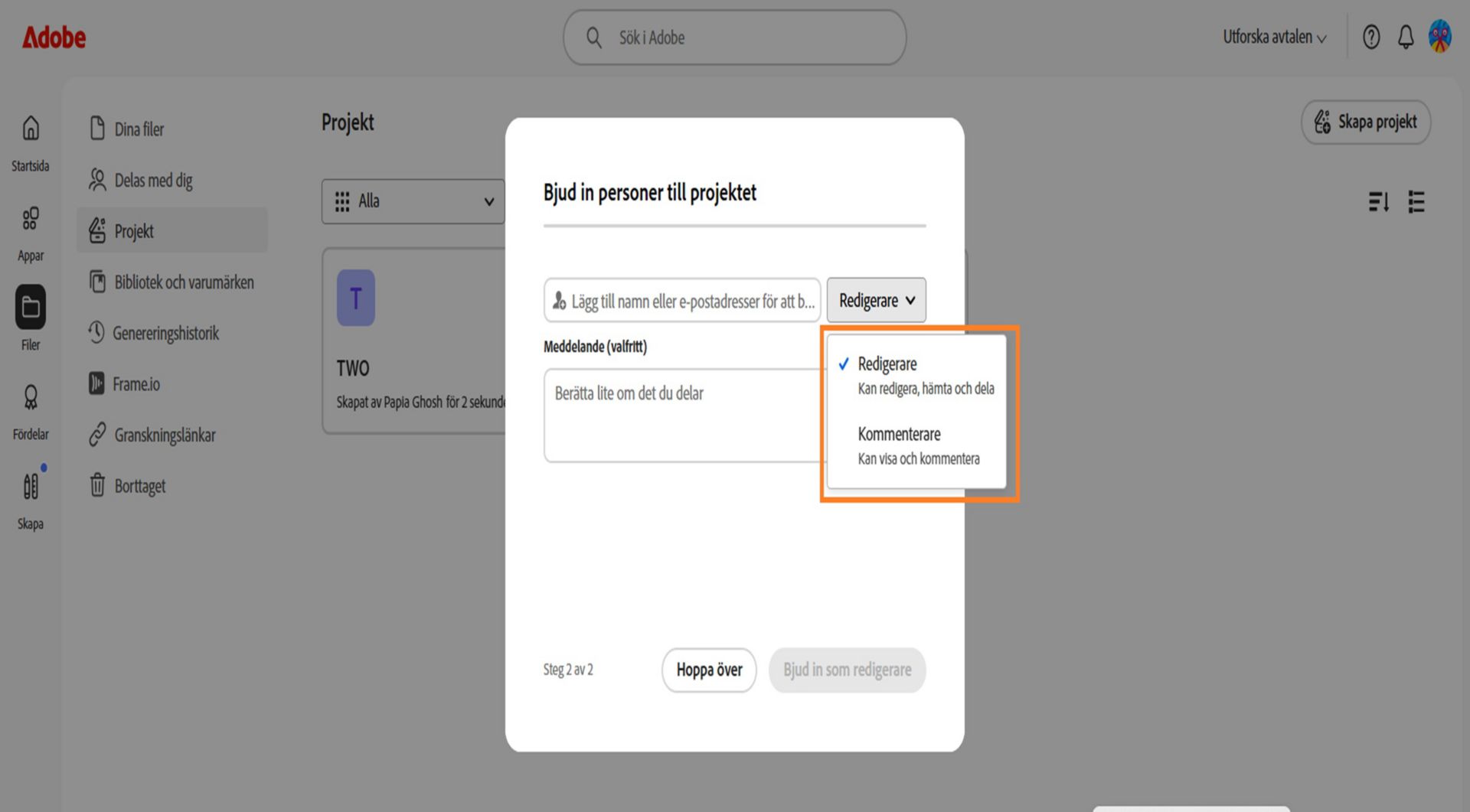
Task: Select the Filer folder icon
Action: tap(31, 307)
